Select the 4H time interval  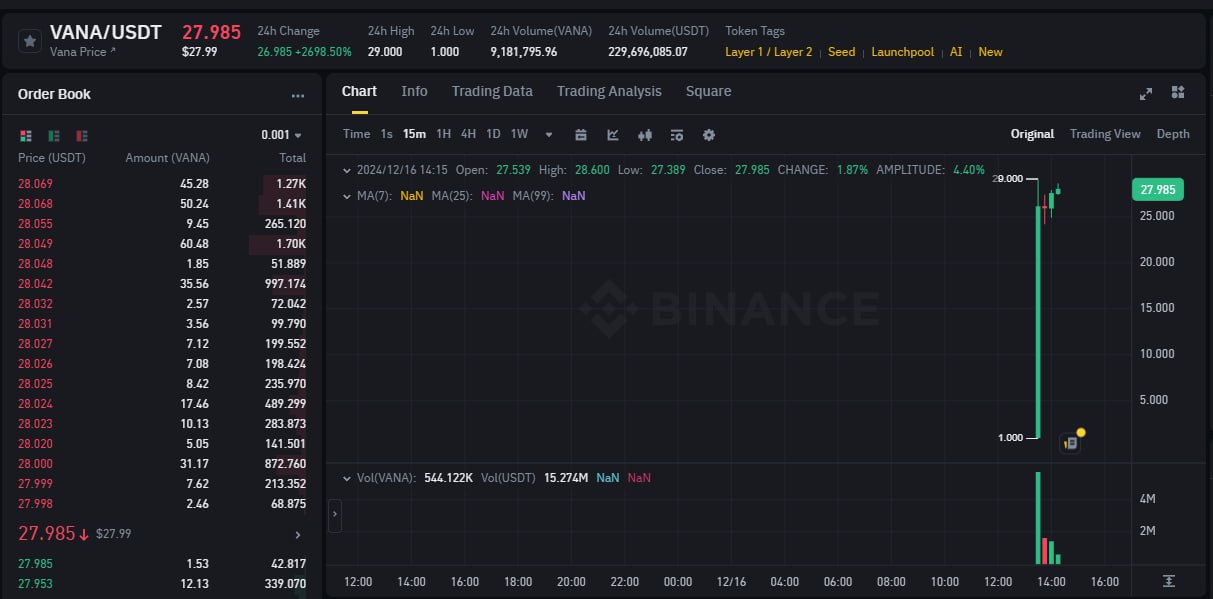[x=468, y=134]
